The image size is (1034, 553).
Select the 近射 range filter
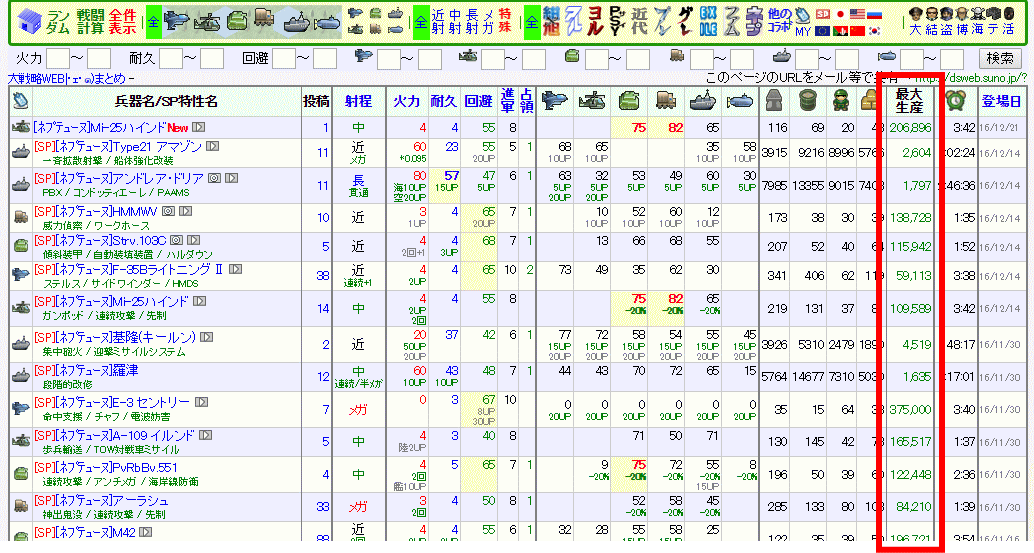click(x=438, y=22)
